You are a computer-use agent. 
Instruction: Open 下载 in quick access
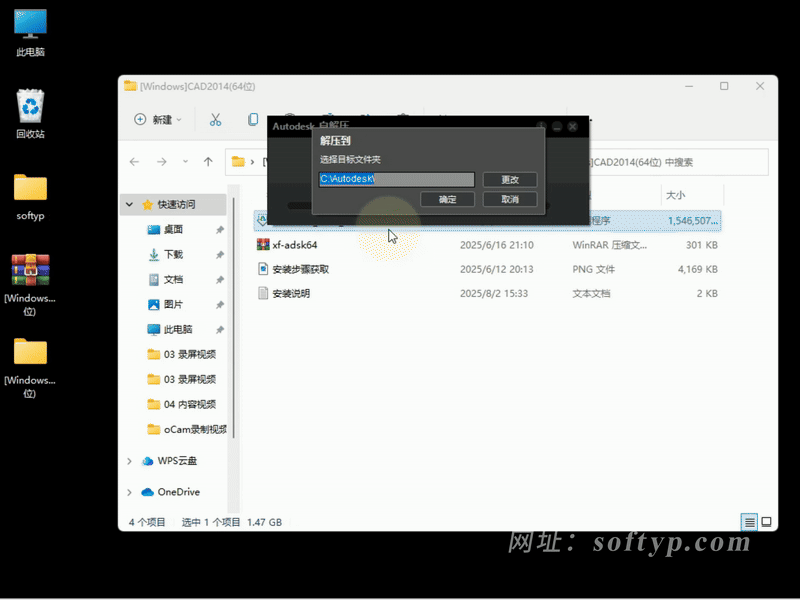173,255
